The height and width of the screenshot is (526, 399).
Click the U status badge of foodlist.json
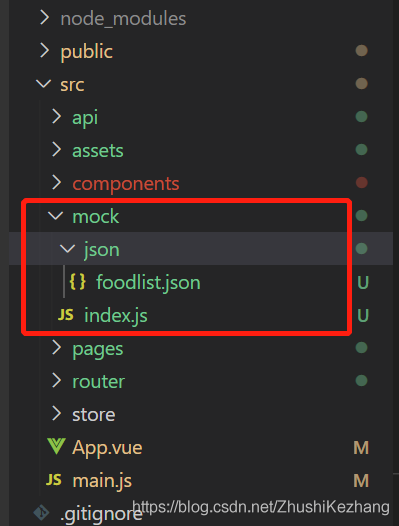point(363,282)
